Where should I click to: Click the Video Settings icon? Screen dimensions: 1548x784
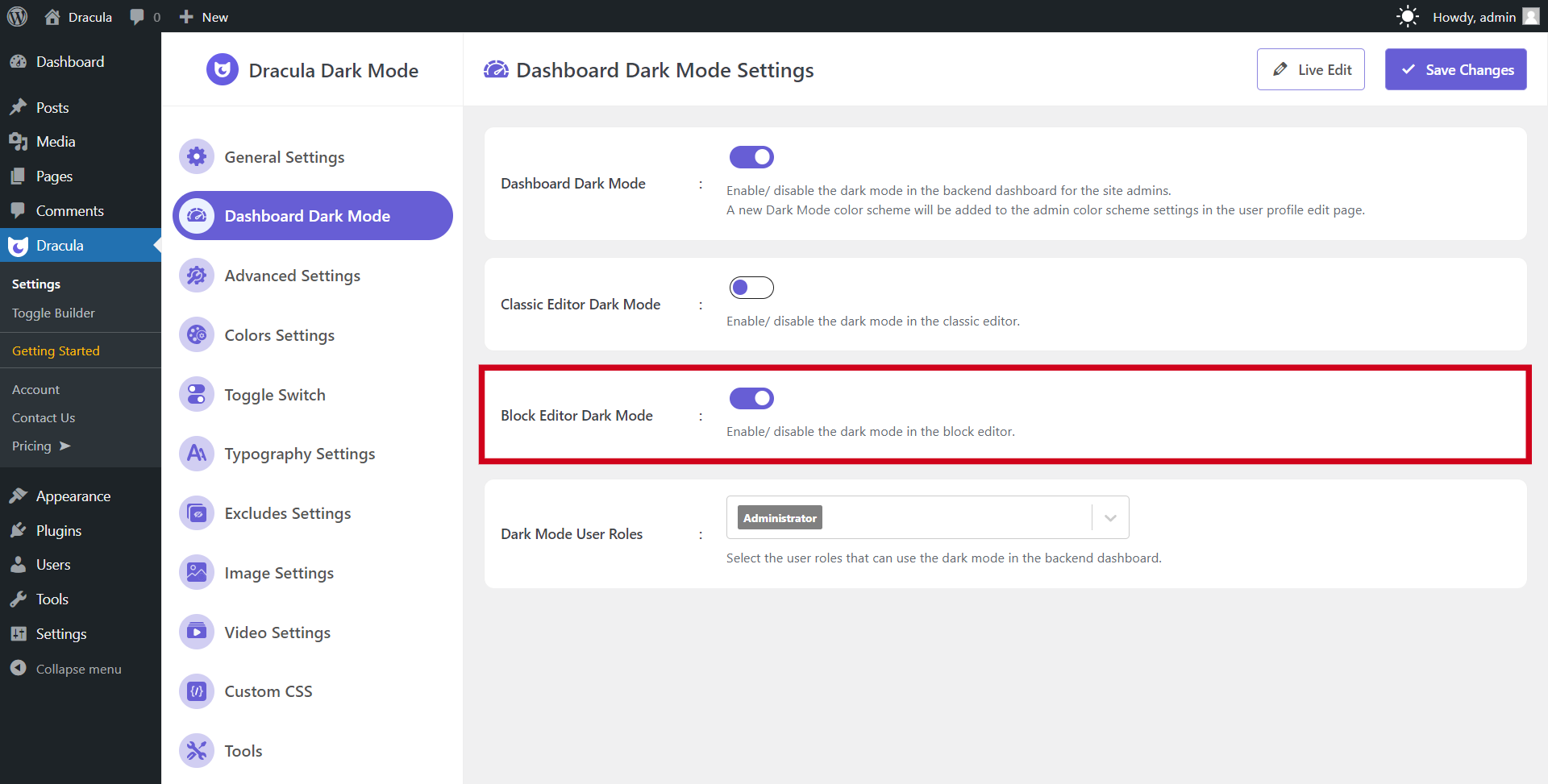point(197,633)
